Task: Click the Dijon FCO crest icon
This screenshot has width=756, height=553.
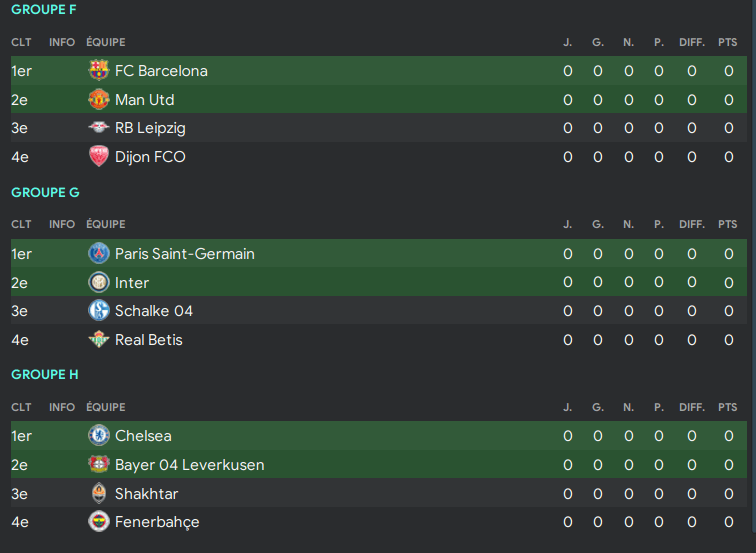Action: tap(99, 157)
